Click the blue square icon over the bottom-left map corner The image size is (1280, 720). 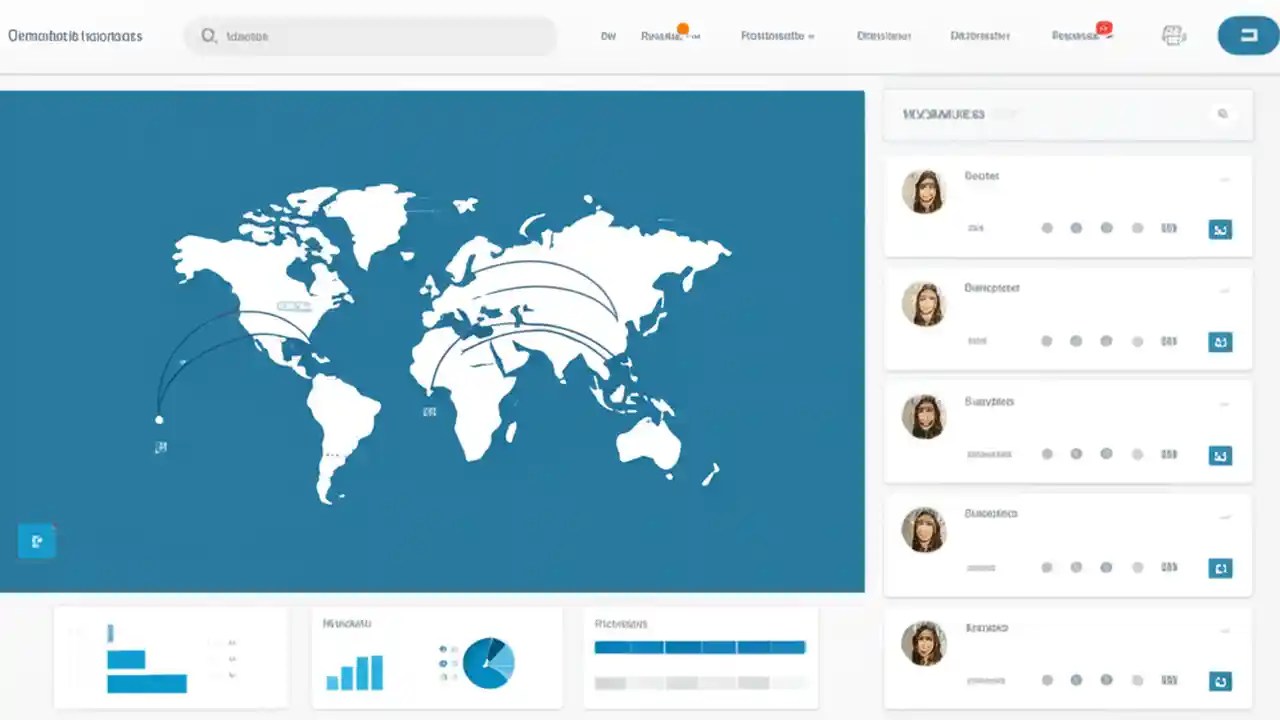[36, 541]
